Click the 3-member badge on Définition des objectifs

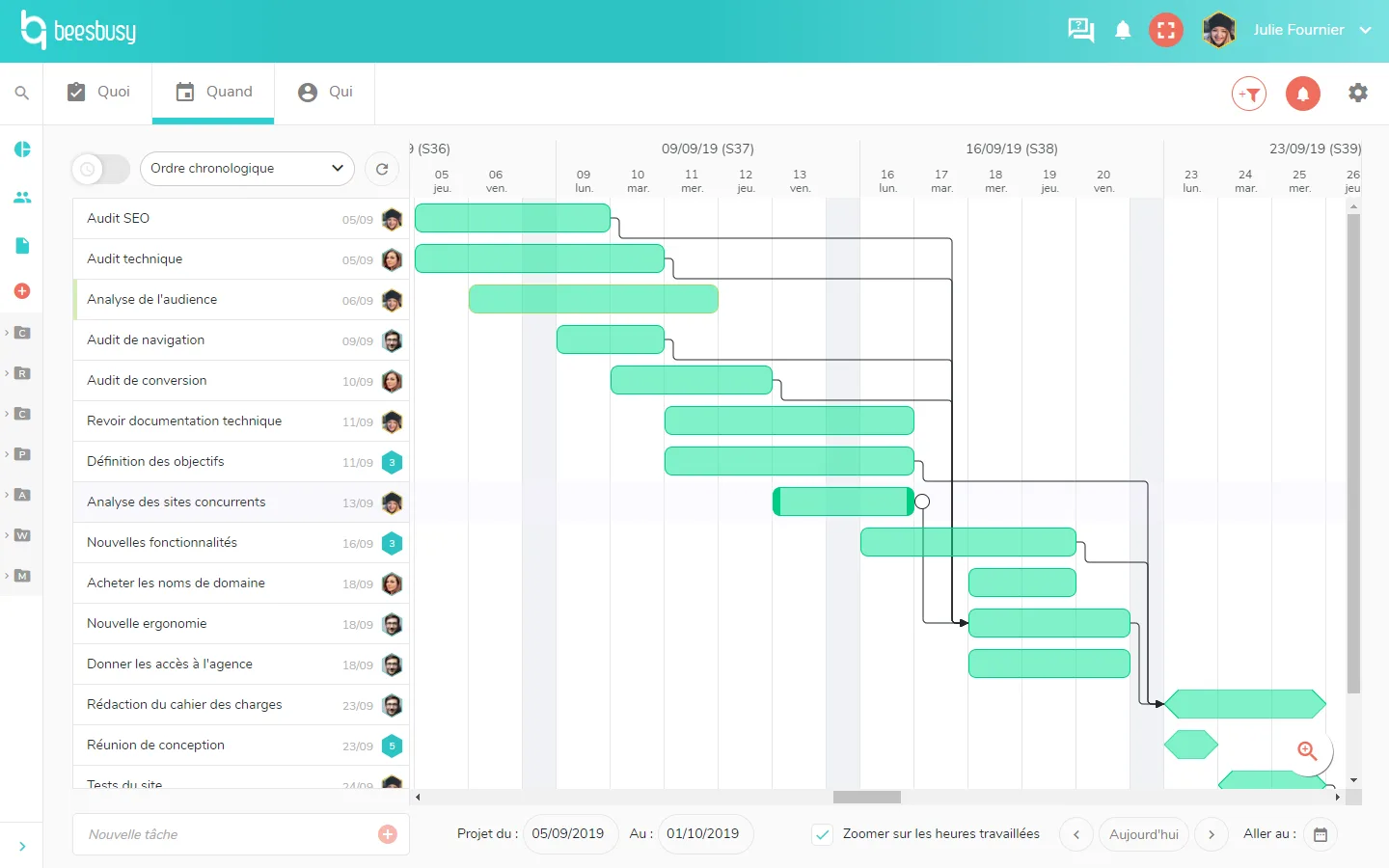(392, 463)
